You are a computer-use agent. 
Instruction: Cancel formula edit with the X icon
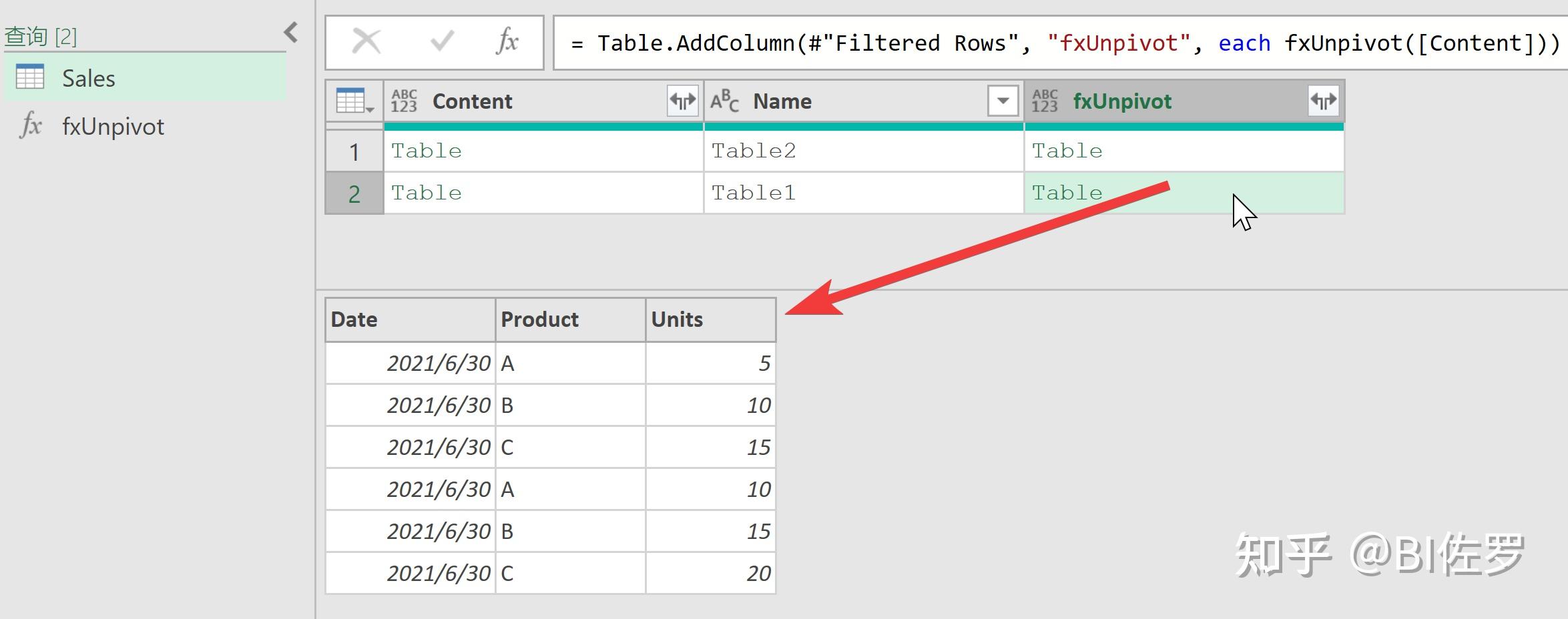366,42
